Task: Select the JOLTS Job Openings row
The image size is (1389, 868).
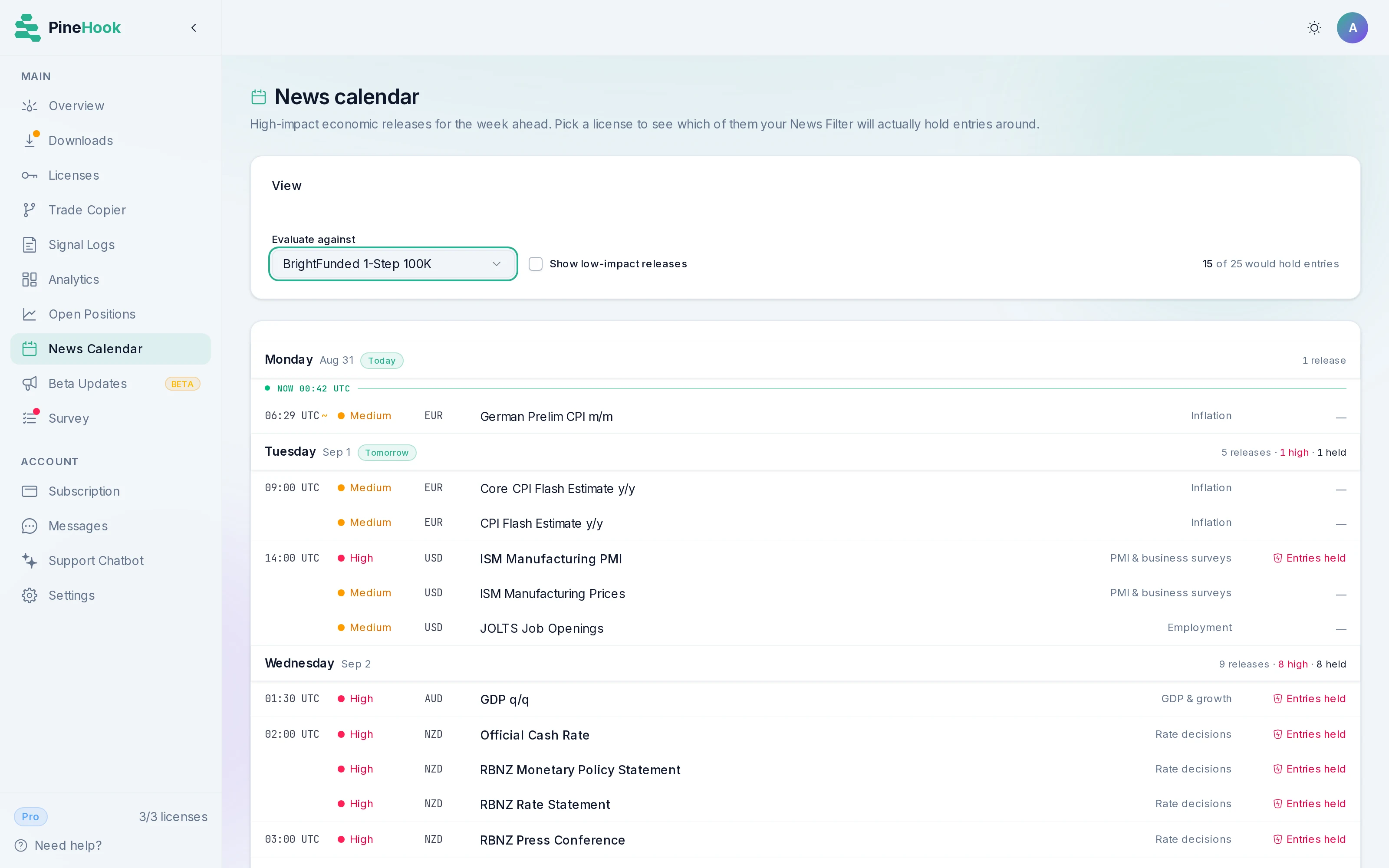Action: click(805, 628)
